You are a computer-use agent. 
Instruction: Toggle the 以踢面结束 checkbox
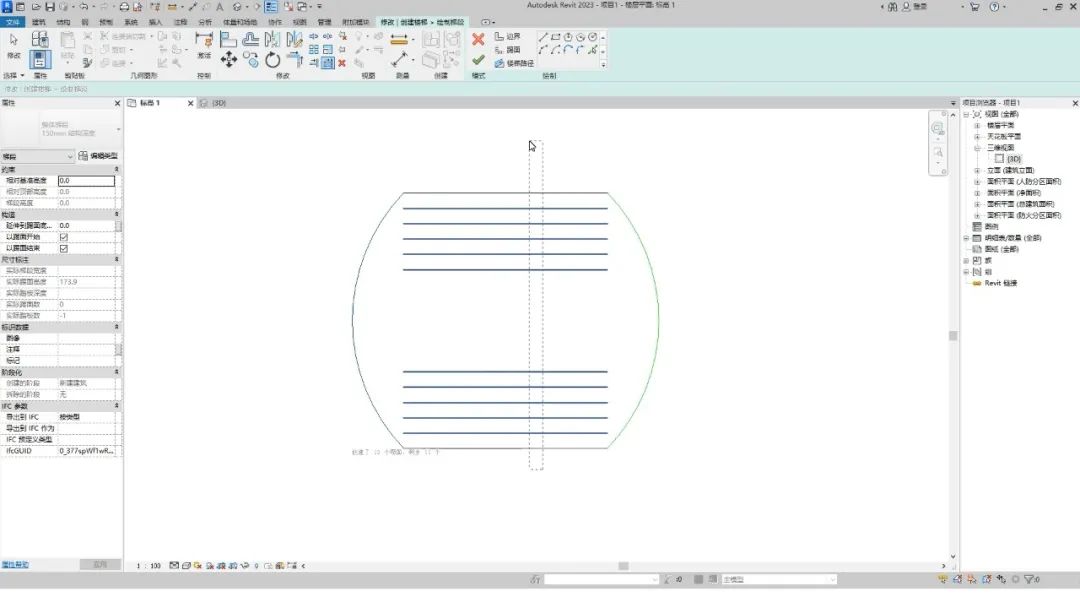[x=63, y=249]
